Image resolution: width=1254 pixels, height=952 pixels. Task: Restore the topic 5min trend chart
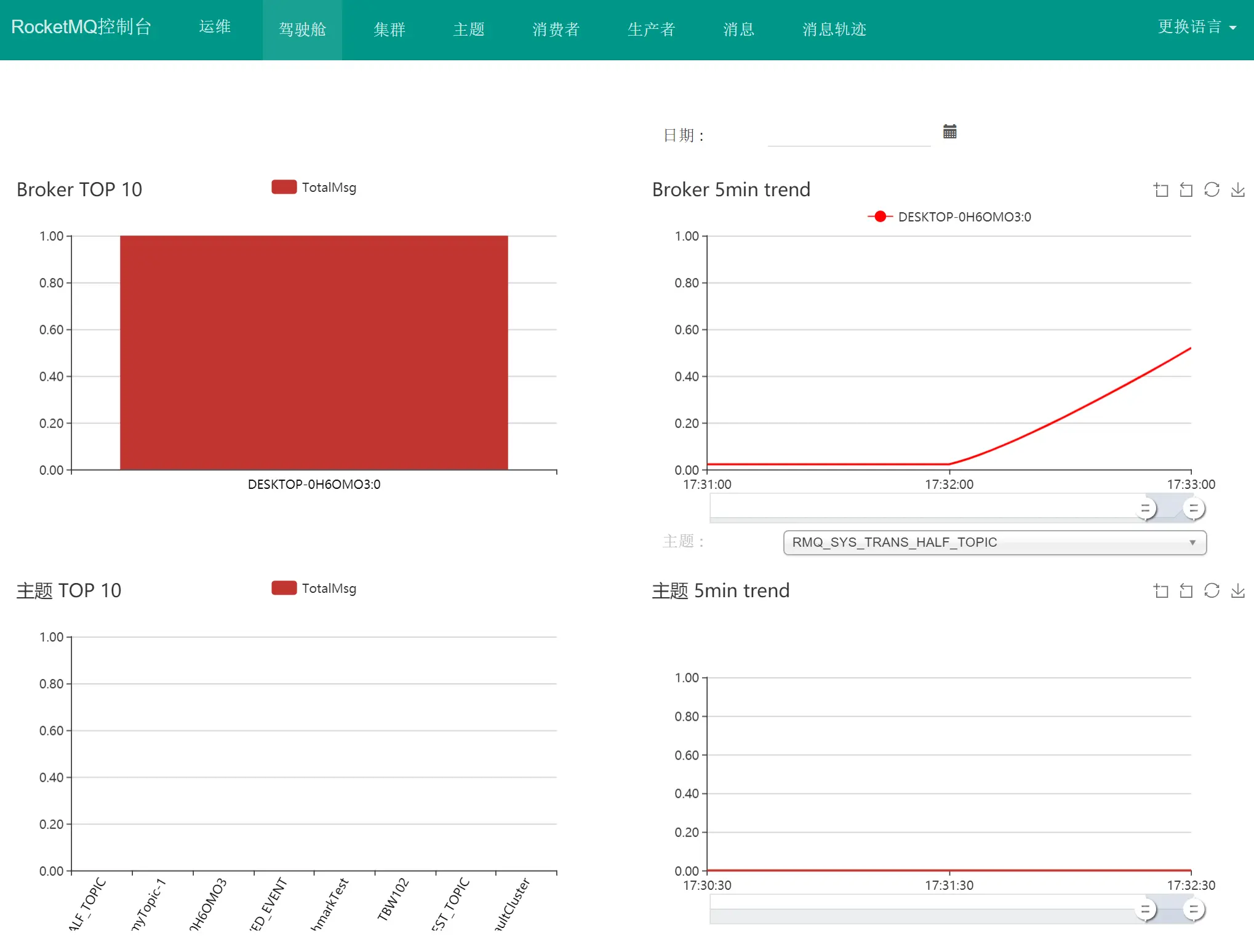[x=1212, y=591]
